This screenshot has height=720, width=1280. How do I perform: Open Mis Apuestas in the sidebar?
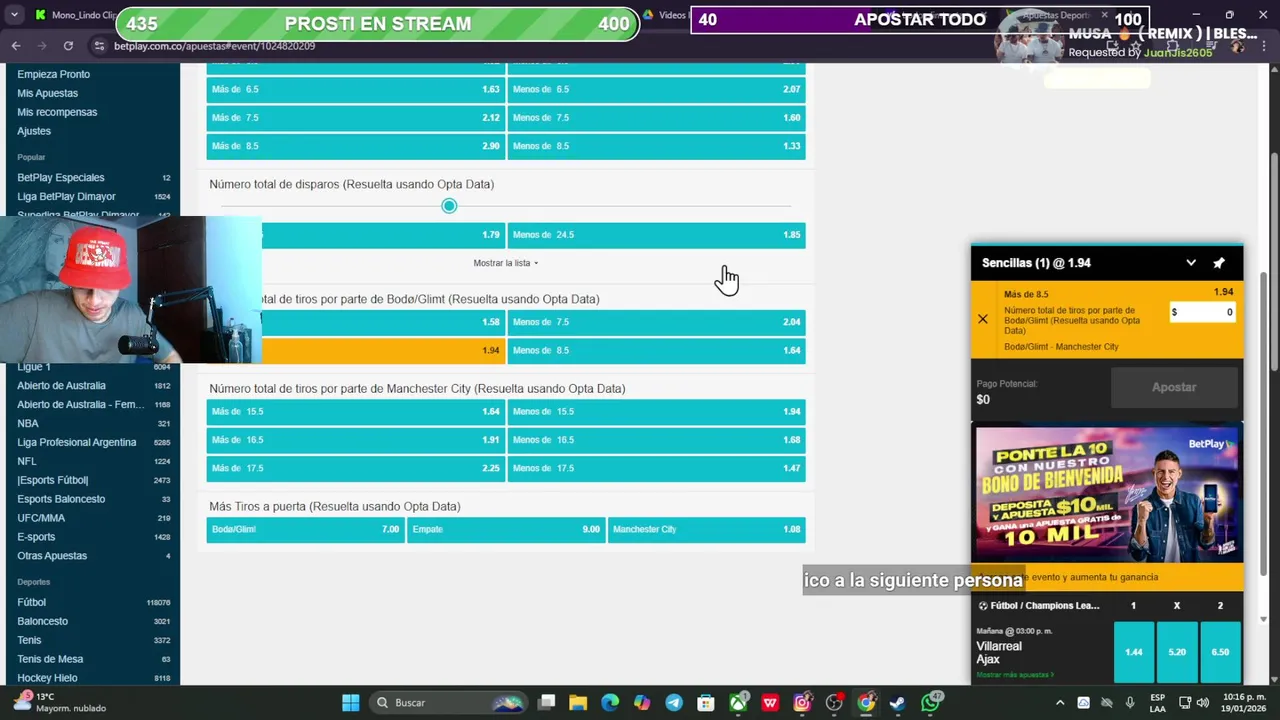pos(47,93)
